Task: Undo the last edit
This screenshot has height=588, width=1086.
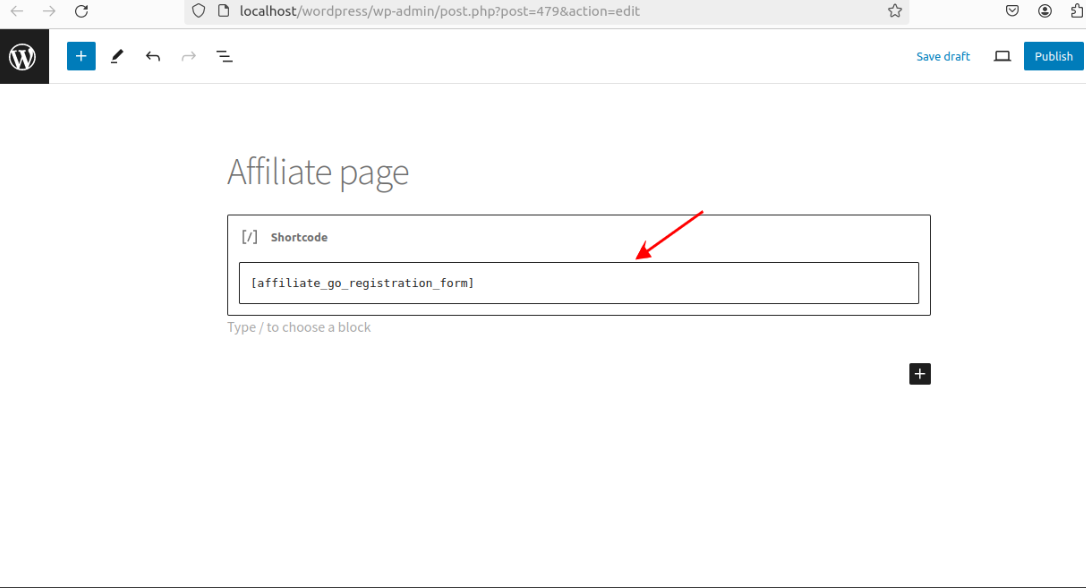Action: pos(153,57)
